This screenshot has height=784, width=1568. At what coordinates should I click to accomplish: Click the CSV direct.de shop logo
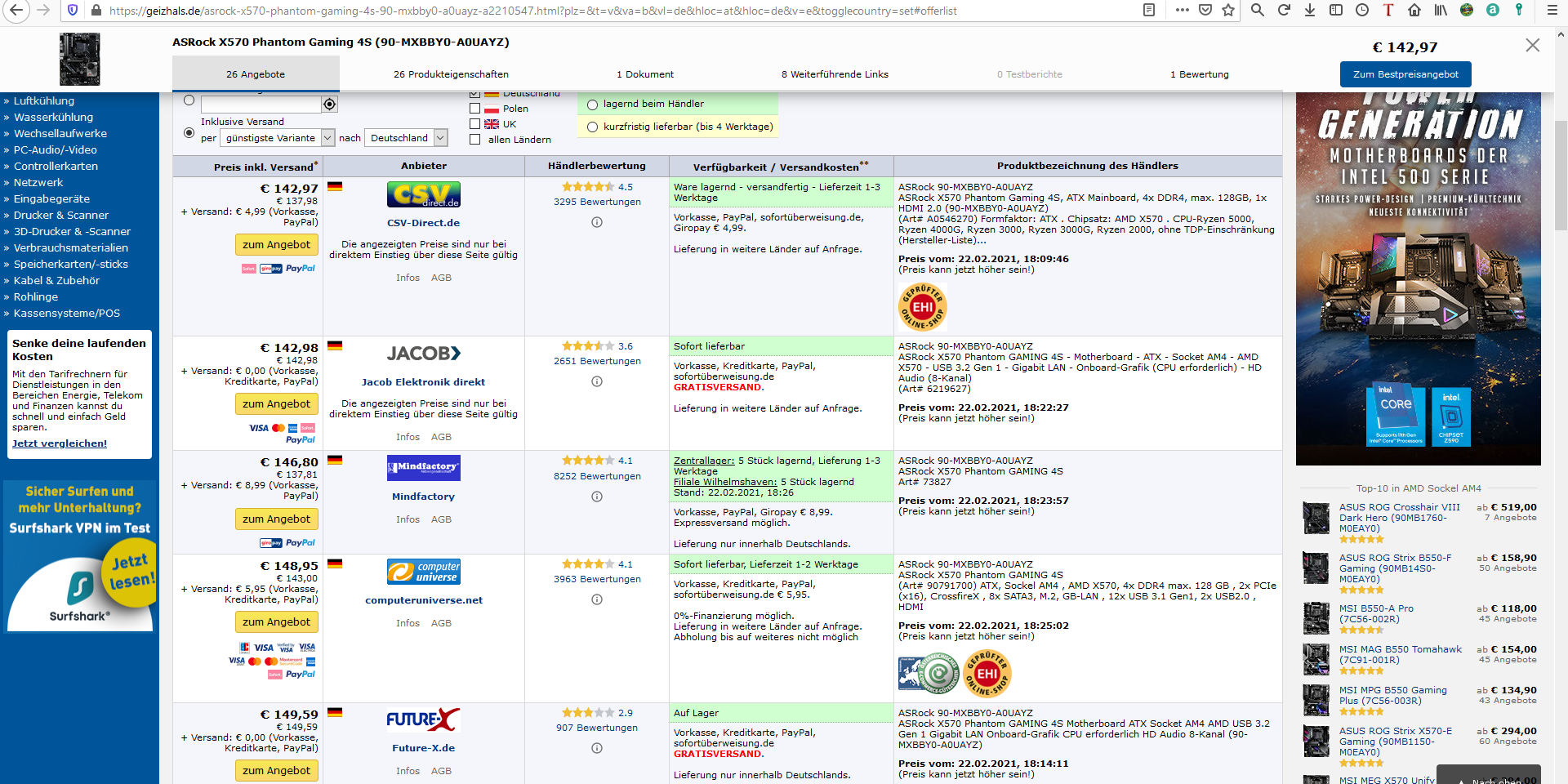pyautogui.click(x=423, y=194)
